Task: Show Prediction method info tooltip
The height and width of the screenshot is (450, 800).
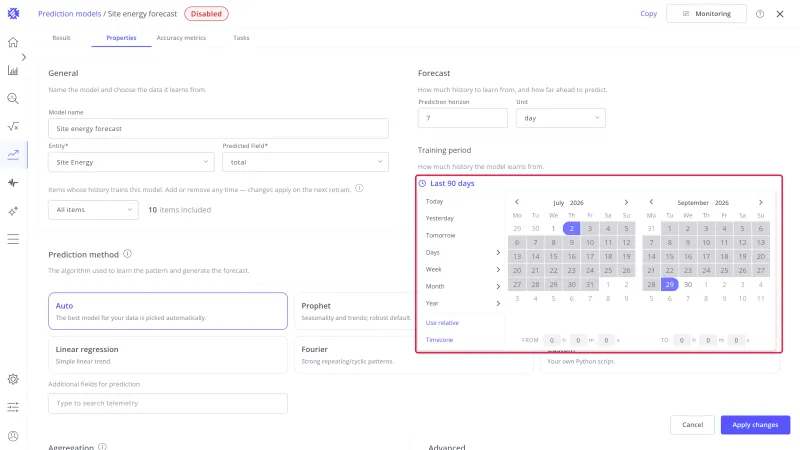Action: click(x=128, y=254)
